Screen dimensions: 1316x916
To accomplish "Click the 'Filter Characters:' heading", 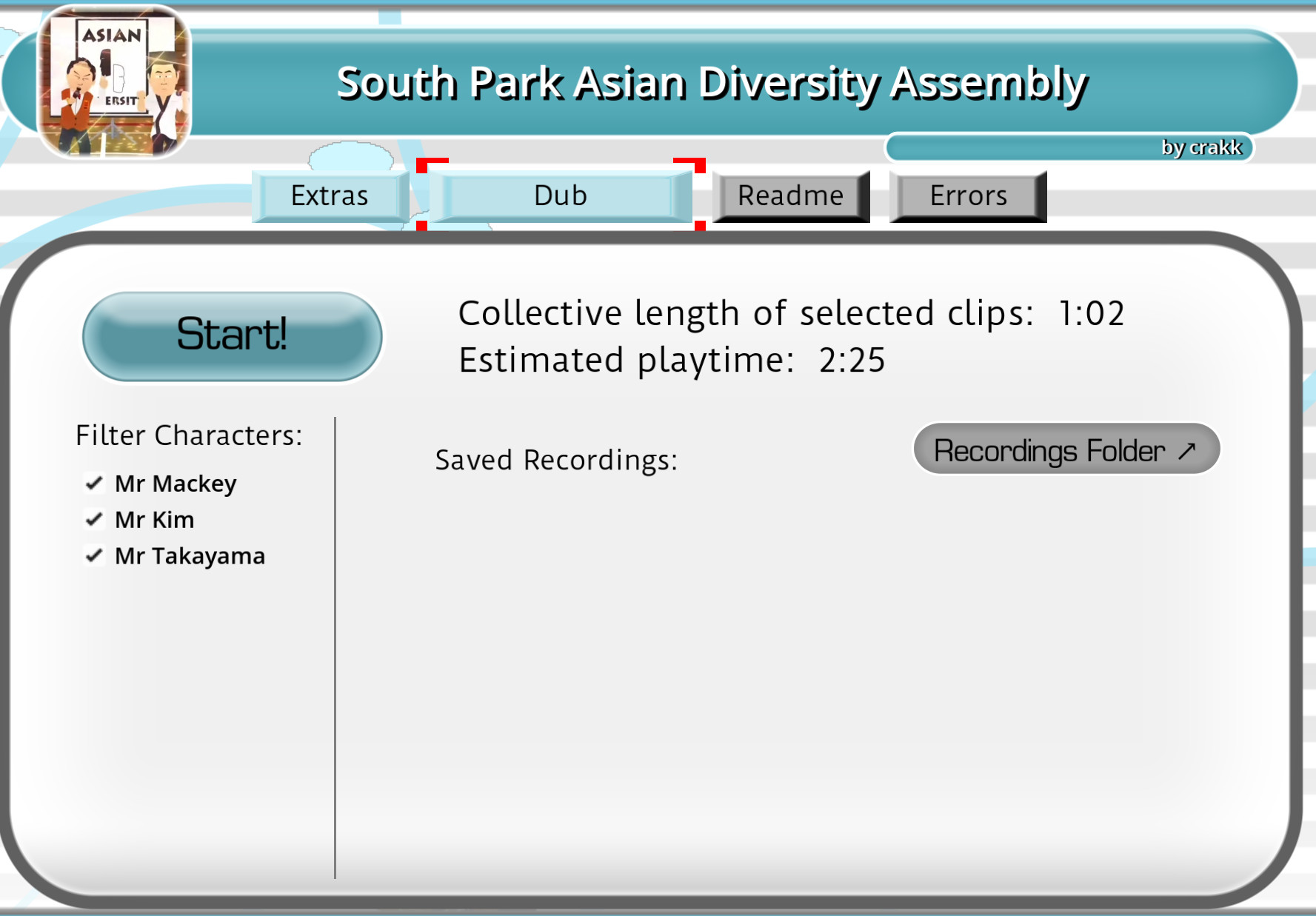I will pos(189,435).
